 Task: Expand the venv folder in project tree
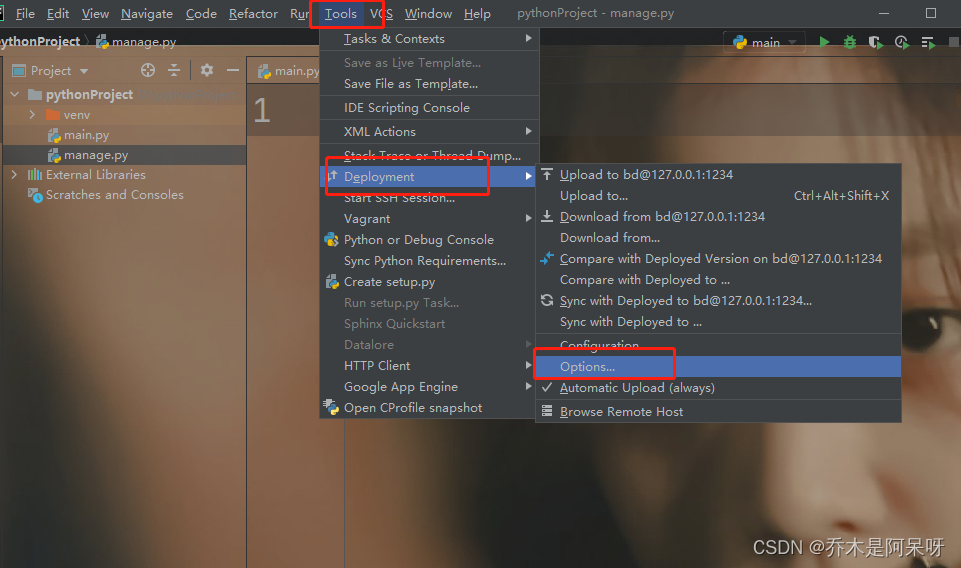pos(32,115)
